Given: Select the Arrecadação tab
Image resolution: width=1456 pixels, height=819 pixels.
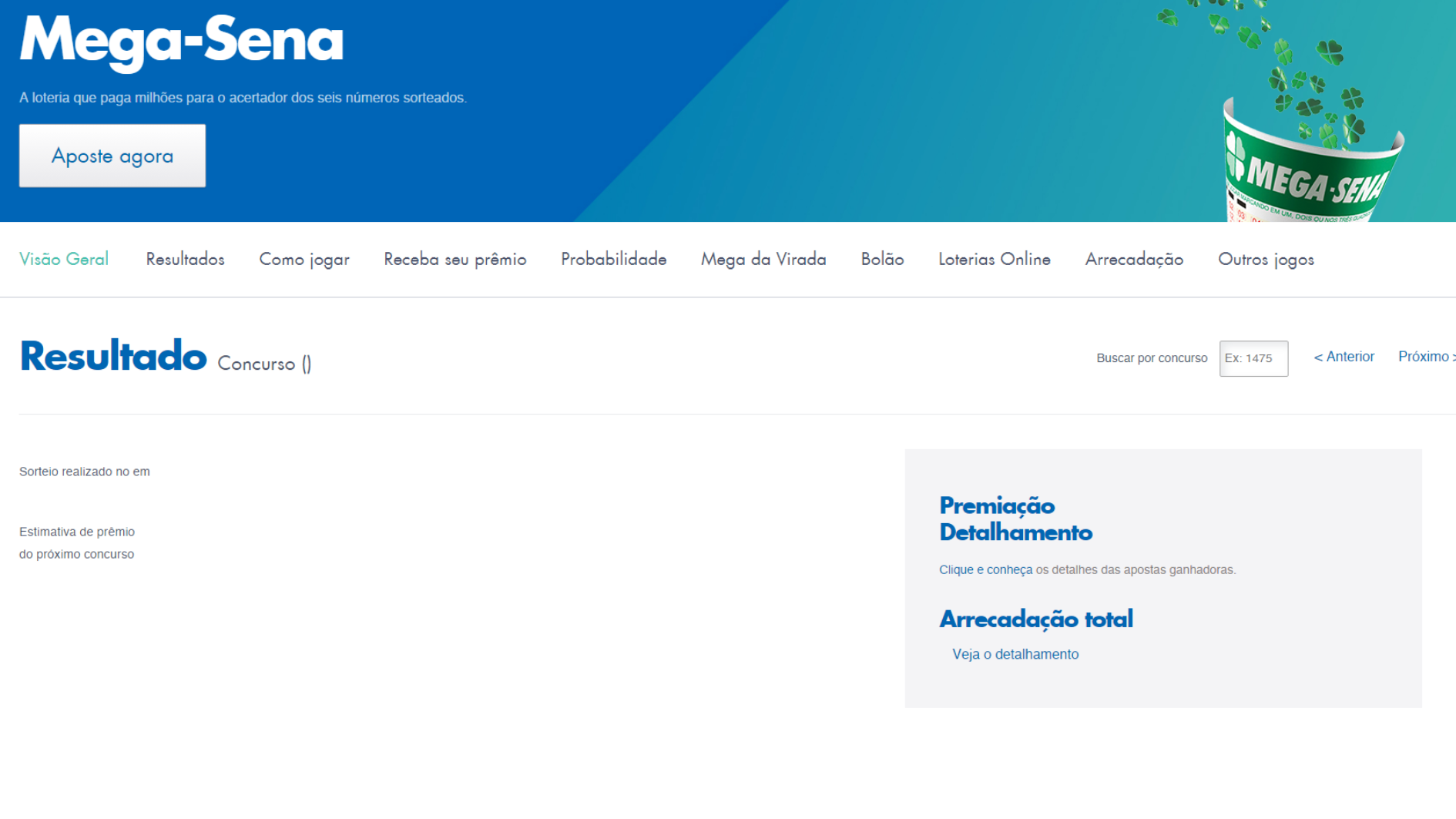Looking at the screenshot, I should (1134, 260).
